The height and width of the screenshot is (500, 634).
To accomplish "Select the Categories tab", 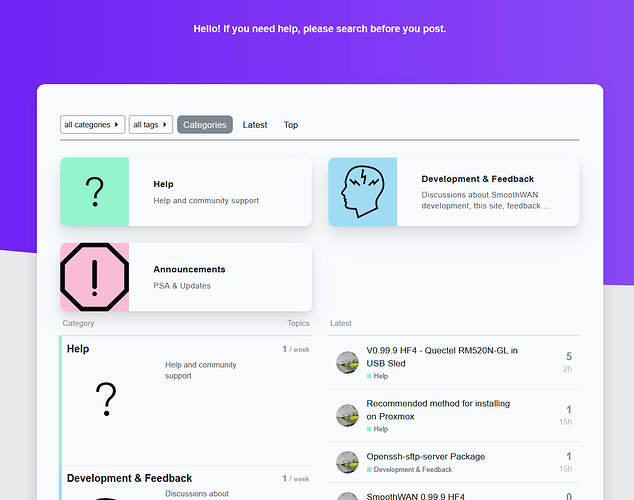I will [x=205, y=124].
